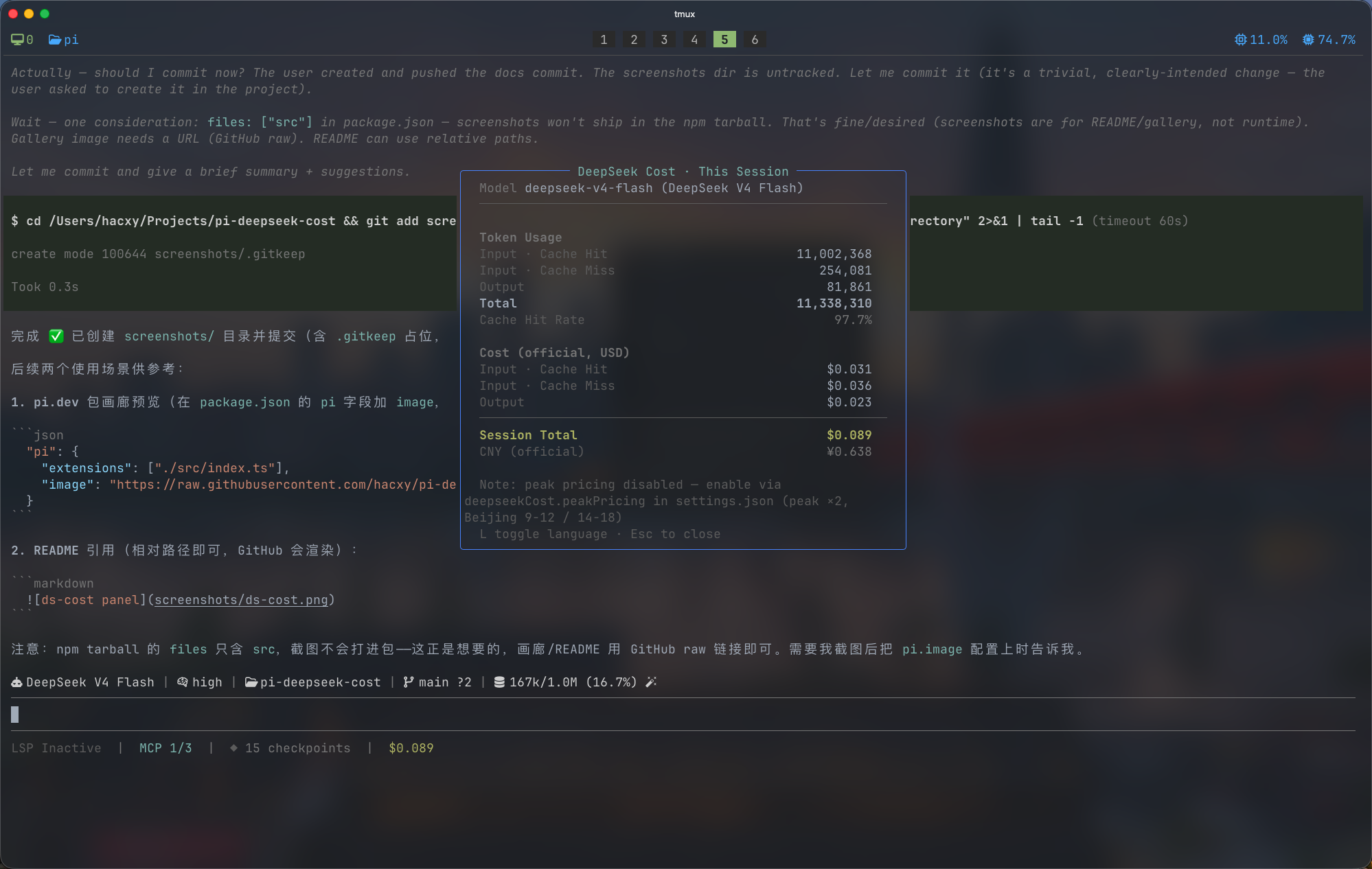Click 'This Session' in panel title
Image resolution: width=1372 pixels, height=869 pixels.
pyautogui.click(x=744, y=172)
